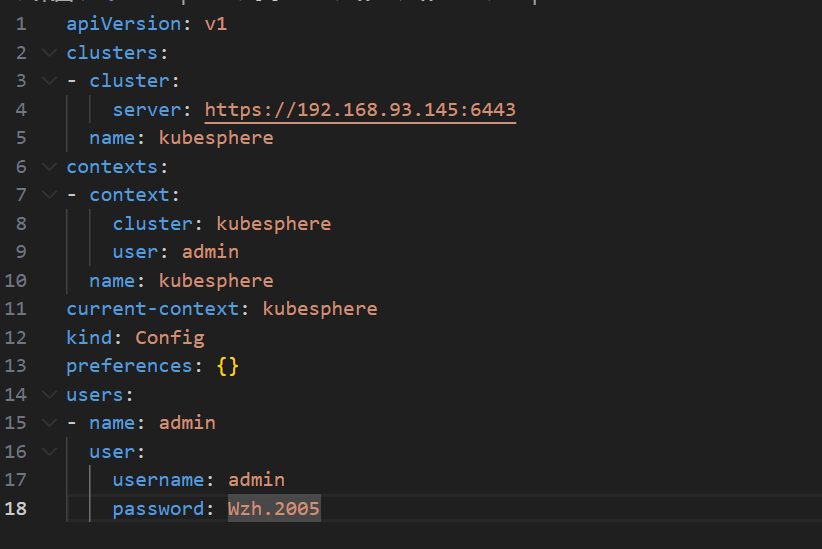Image resolution: width=822 pixels, height=549 pixels.
Task: Click kubesphere value after cluster on line 8
Action: (274, 224)
